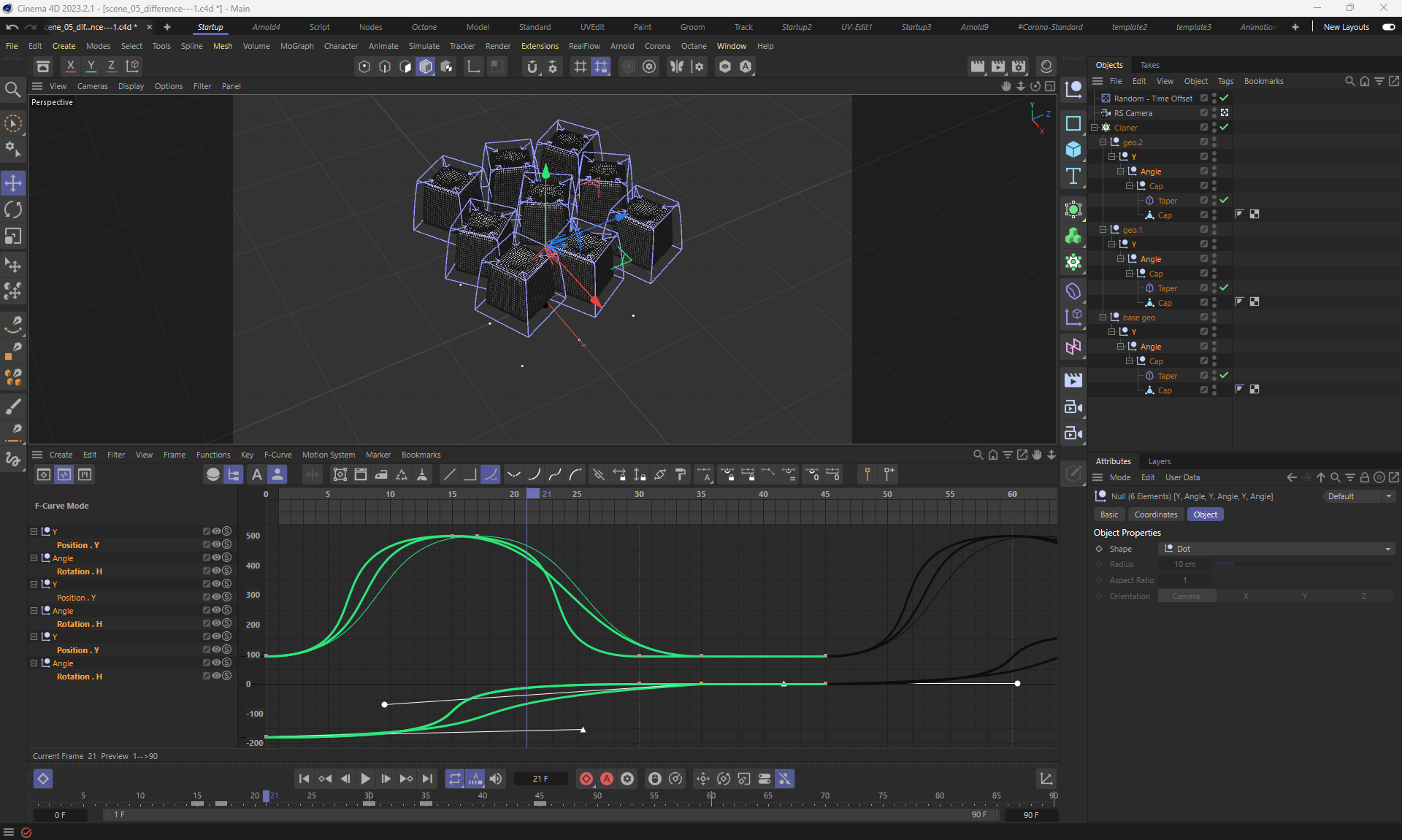Screen dimensions: 1402x840
Task: Toggle the Cloner object's enable checkmark
Action: pyautogui.click(x=1225, y=127)
